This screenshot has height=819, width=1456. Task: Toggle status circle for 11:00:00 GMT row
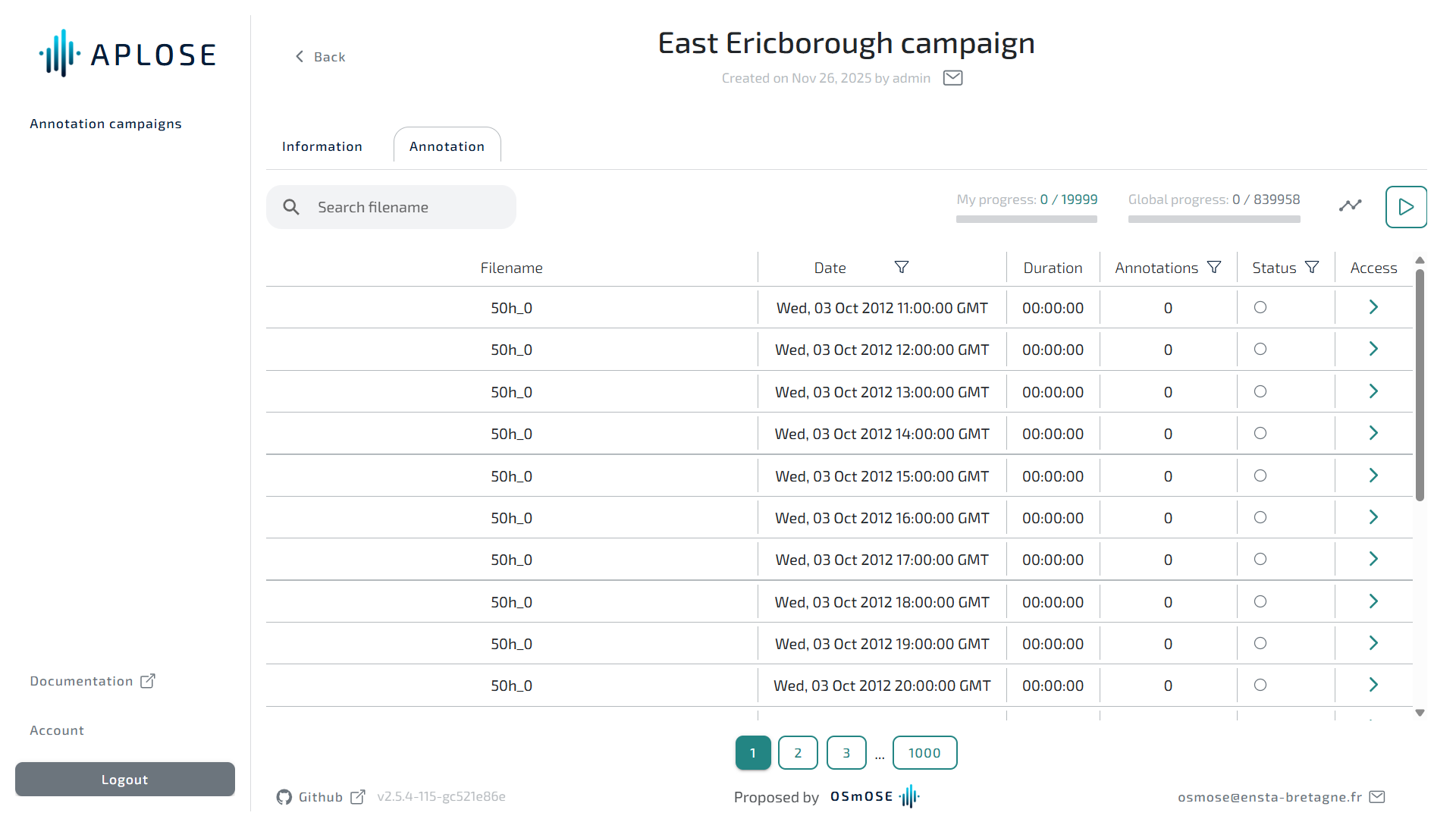point(1260,307)
